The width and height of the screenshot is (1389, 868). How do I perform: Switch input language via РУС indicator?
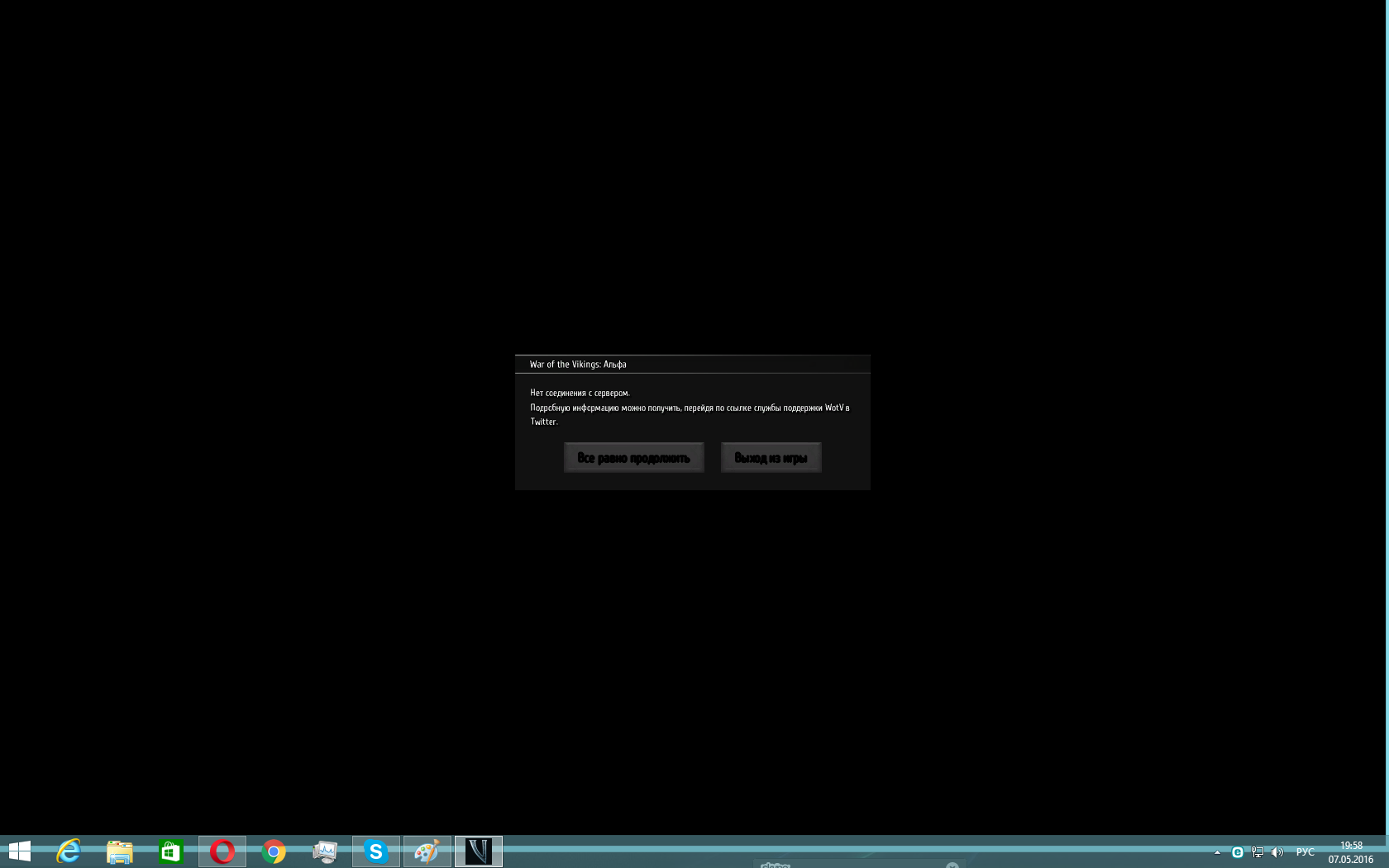click(x=1305, y=852)
